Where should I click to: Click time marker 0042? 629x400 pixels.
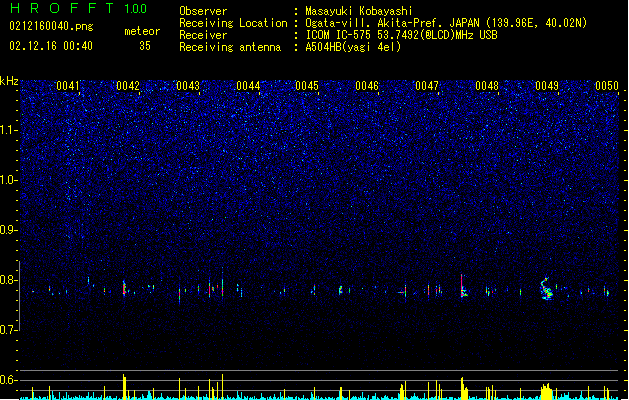(x=128, y=86)
